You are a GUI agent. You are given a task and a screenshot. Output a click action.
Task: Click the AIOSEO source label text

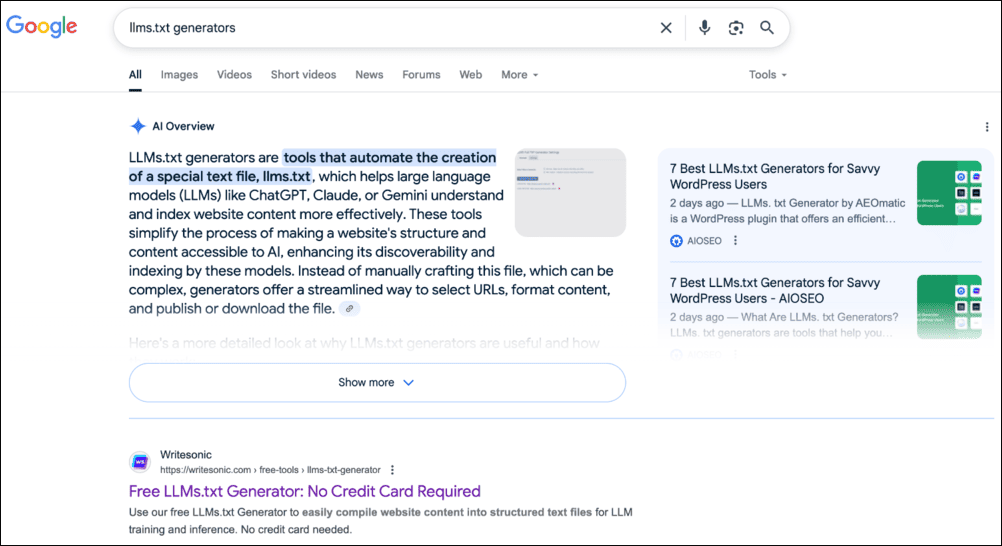[x=704, y=241]
